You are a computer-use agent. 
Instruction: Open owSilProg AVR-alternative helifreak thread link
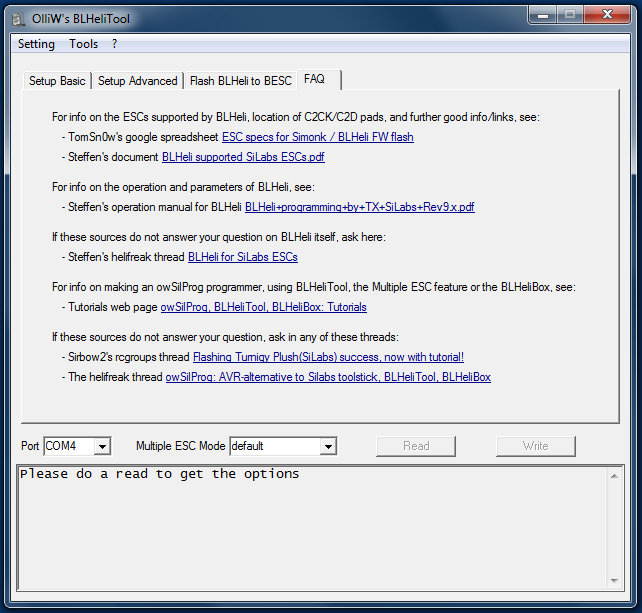tap(328, 377)
